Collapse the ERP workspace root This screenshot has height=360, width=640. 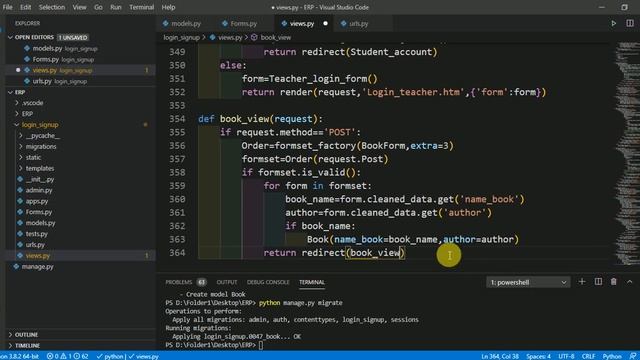[x=10, y=92]
